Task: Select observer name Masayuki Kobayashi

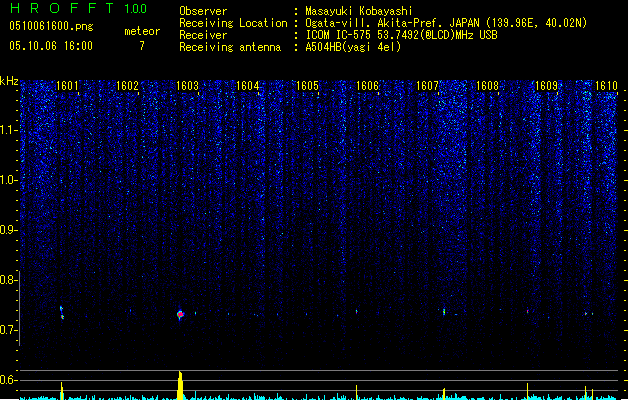Action: (x=359, y=11)
